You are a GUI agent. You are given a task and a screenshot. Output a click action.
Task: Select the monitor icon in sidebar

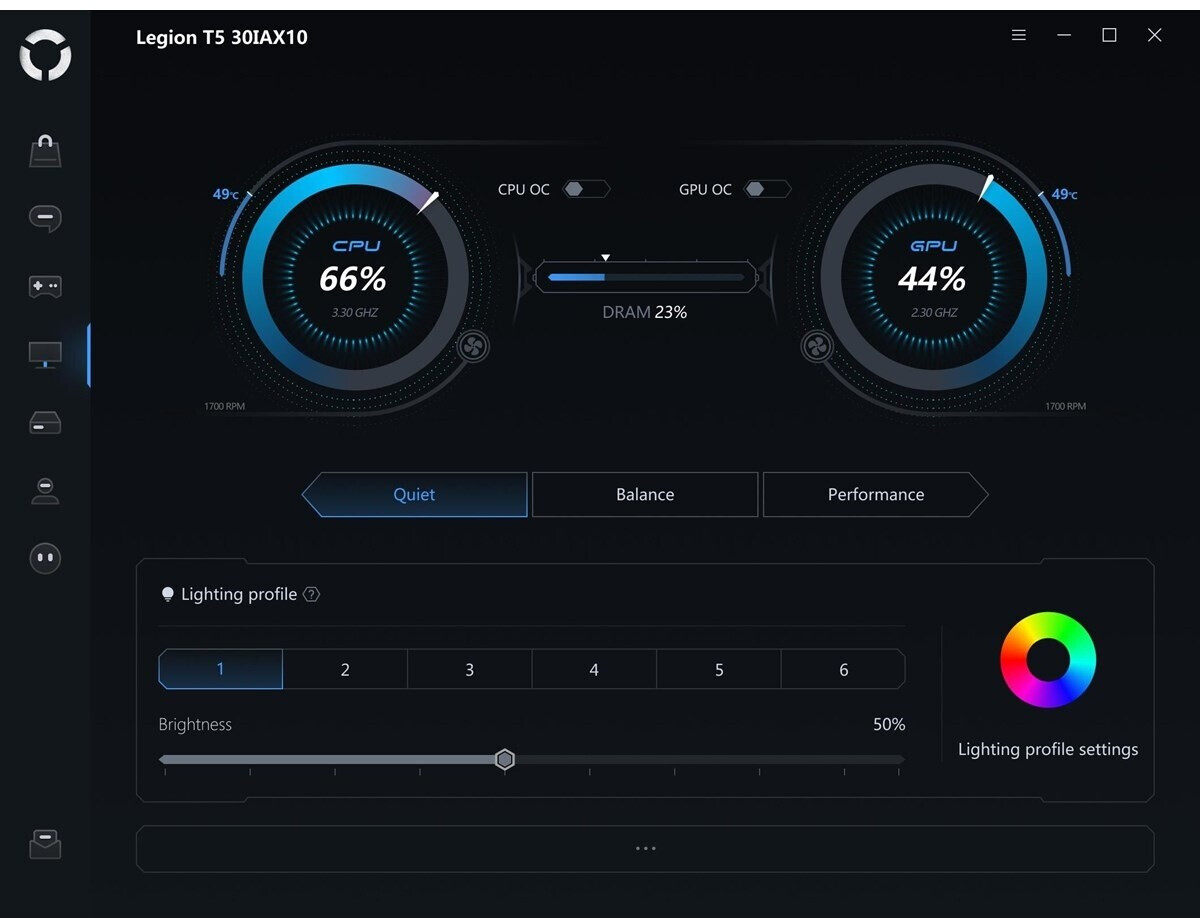point(45,354)
